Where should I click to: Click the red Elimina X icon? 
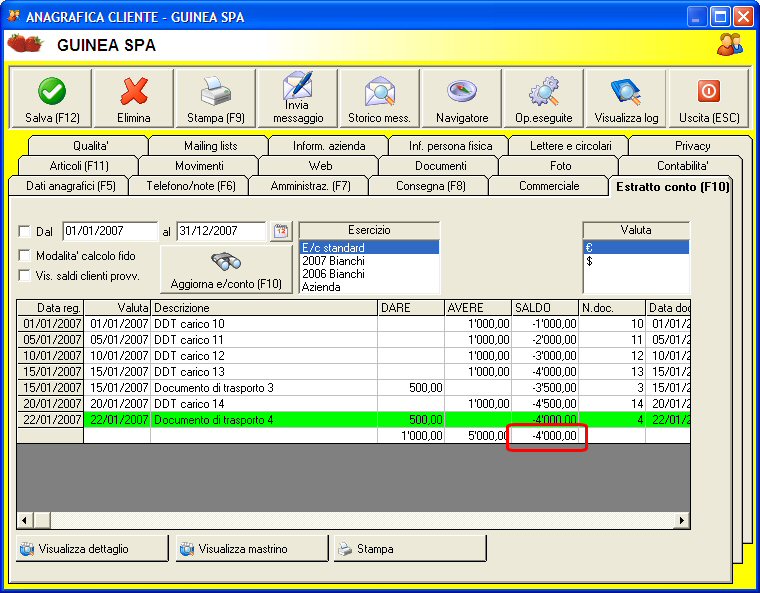(x=134, y=91)
